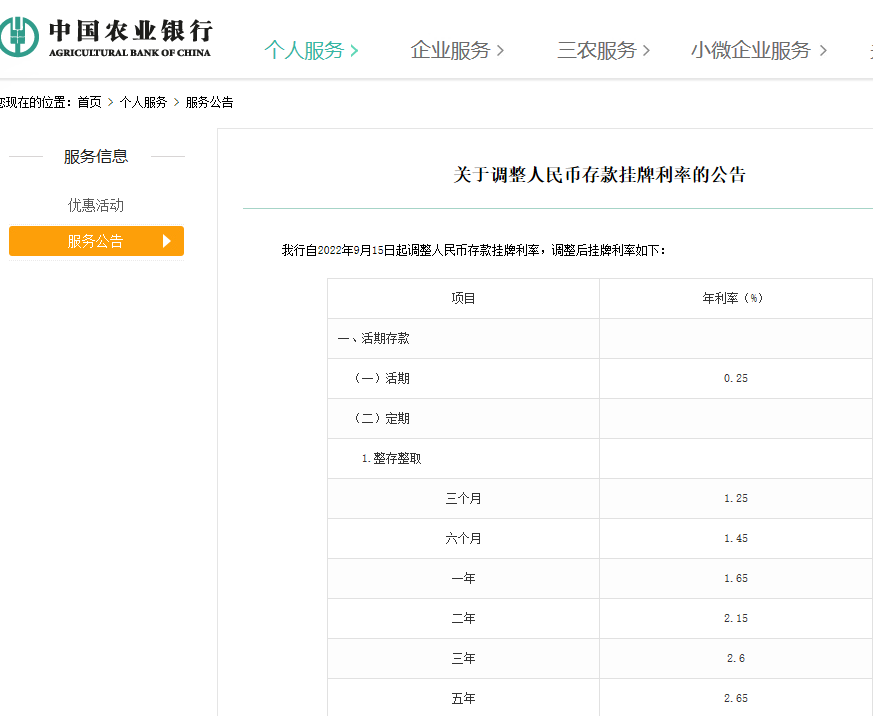Select the orange 服务公告 sidebar button
The width and height of the screenshot is (873, 716).
coord(96,241)
